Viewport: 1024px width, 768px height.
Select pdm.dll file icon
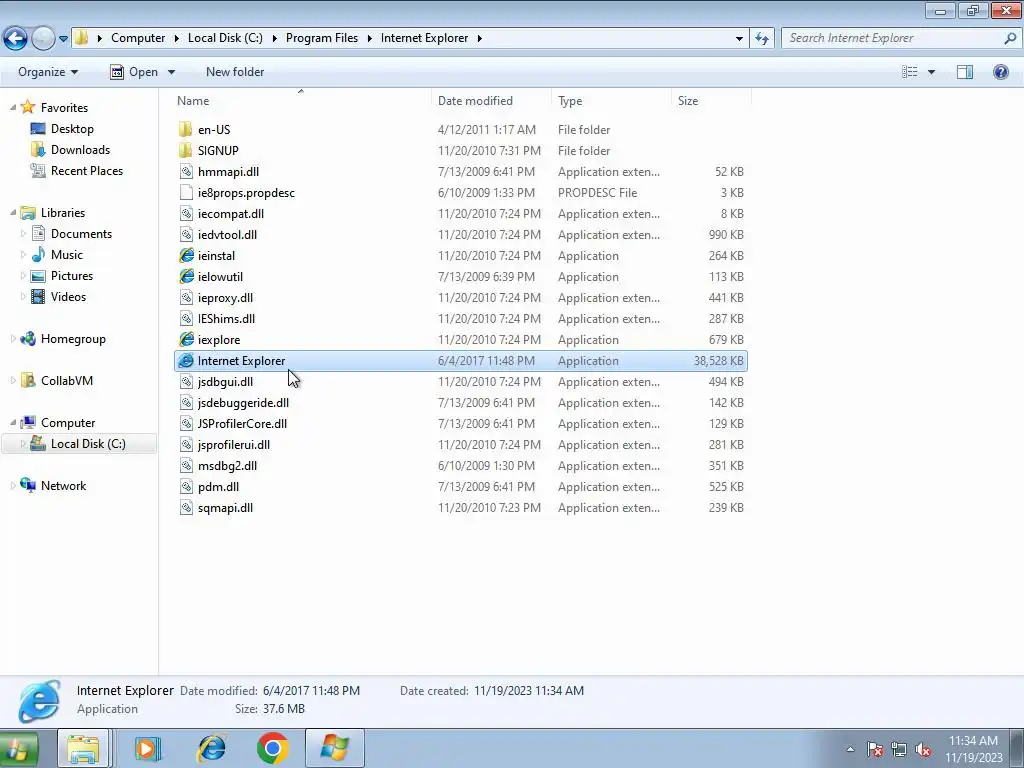[186, 487]
